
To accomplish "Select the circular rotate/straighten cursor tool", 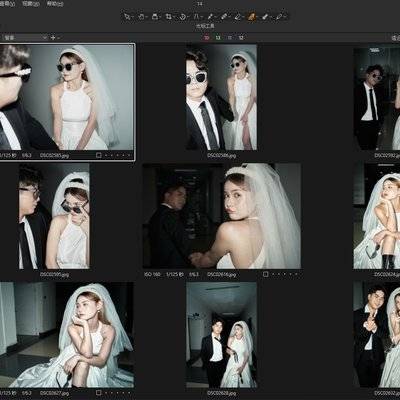I will tap(183, 16).
